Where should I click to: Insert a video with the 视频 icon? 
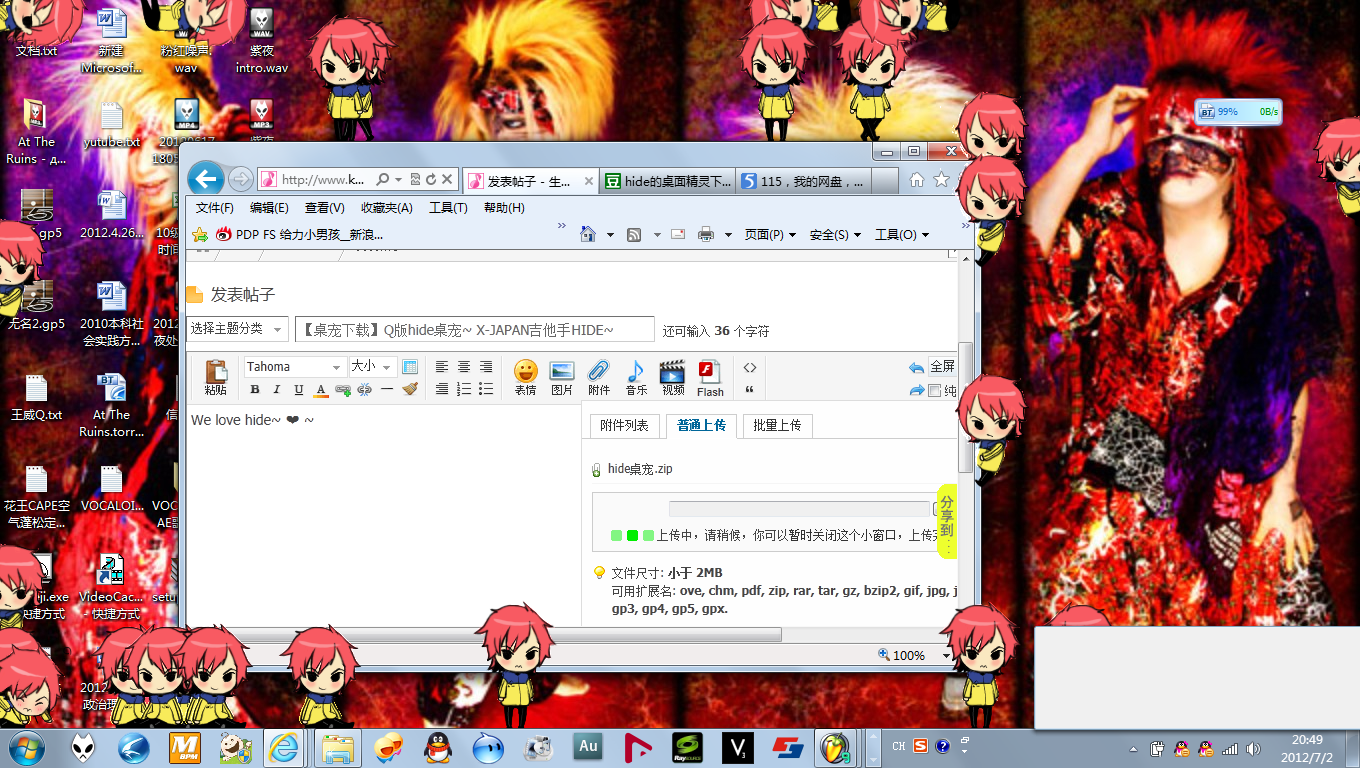click(x=673, y=378)
